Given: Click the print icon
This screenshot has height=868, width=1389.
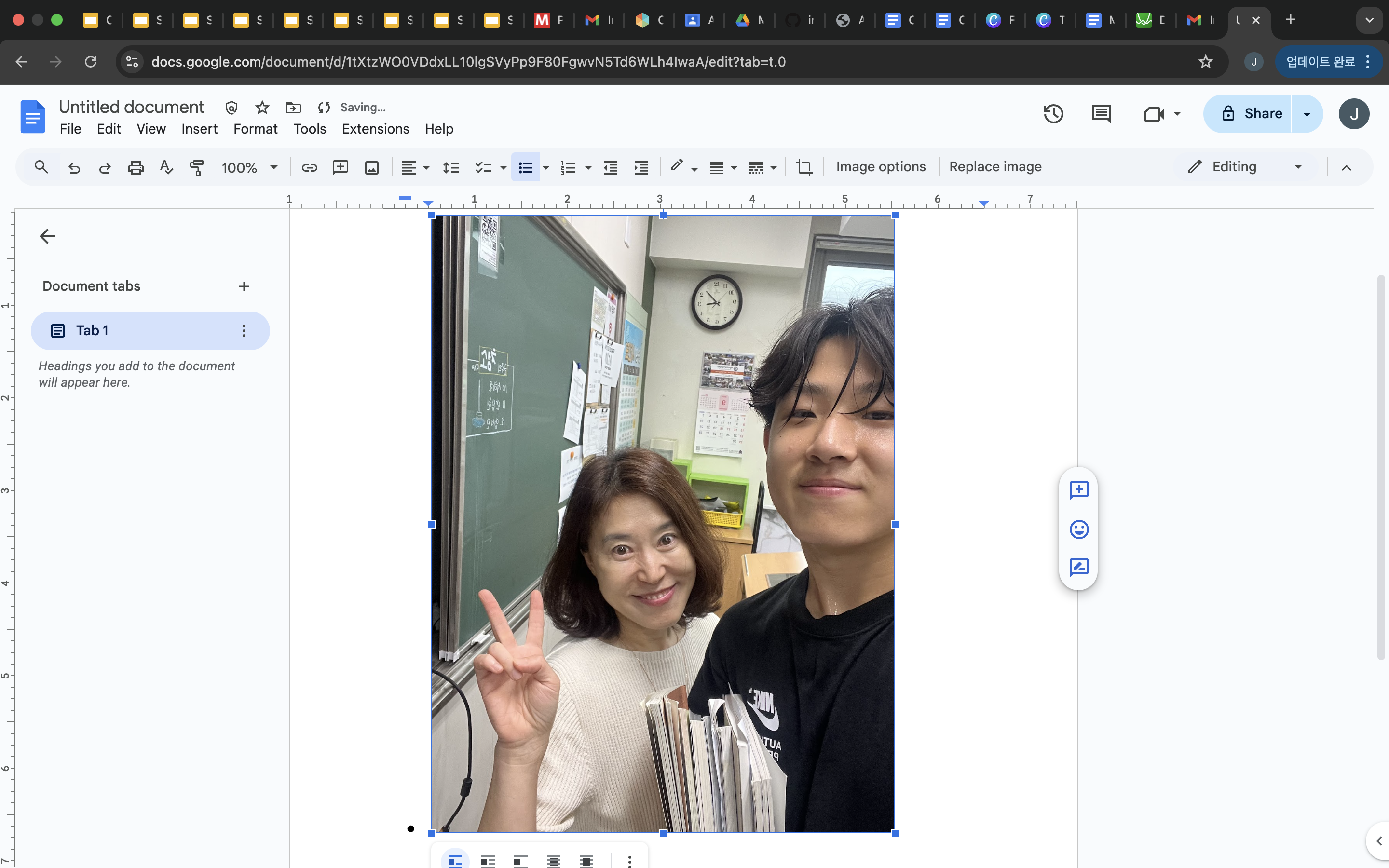Looking at the screenshot, I should pyautogui.click(x=136, y=168).
